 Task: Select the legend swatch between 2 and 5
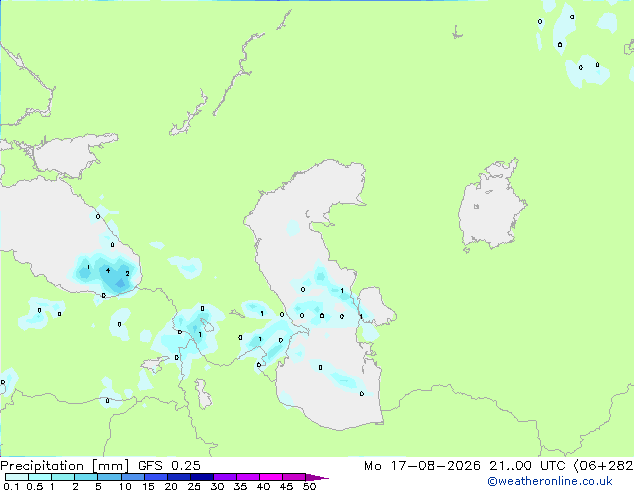click(x=86, y=477)
